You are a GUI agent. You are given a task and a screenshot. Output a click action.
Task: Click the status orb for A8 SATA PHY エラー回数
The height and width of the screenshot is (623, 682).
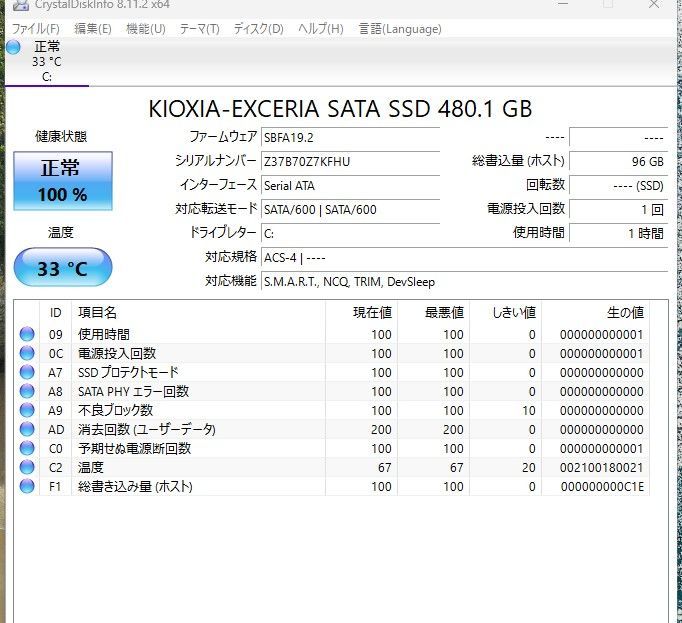coord(27,391)
